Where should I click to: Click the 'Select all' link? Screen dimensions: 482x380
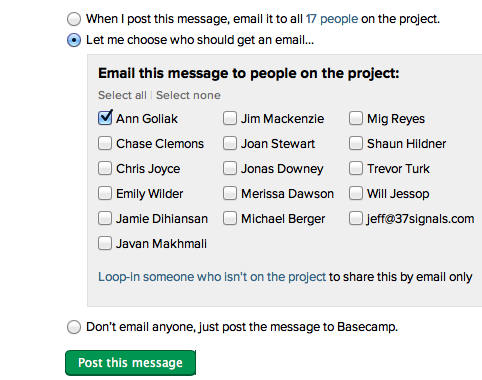coord(122,95)
